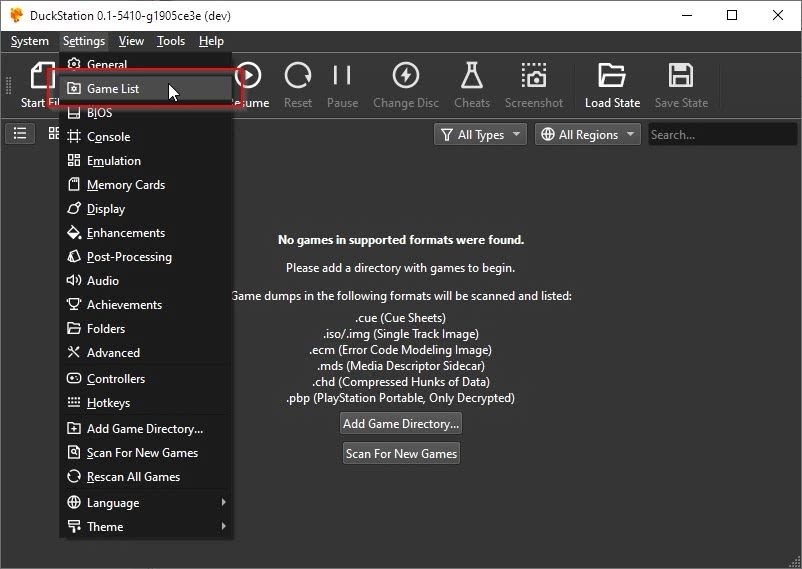Open Display settings entry
Image resolution: width=802 pixels, height=569 pixels.
tap(146, 209)
